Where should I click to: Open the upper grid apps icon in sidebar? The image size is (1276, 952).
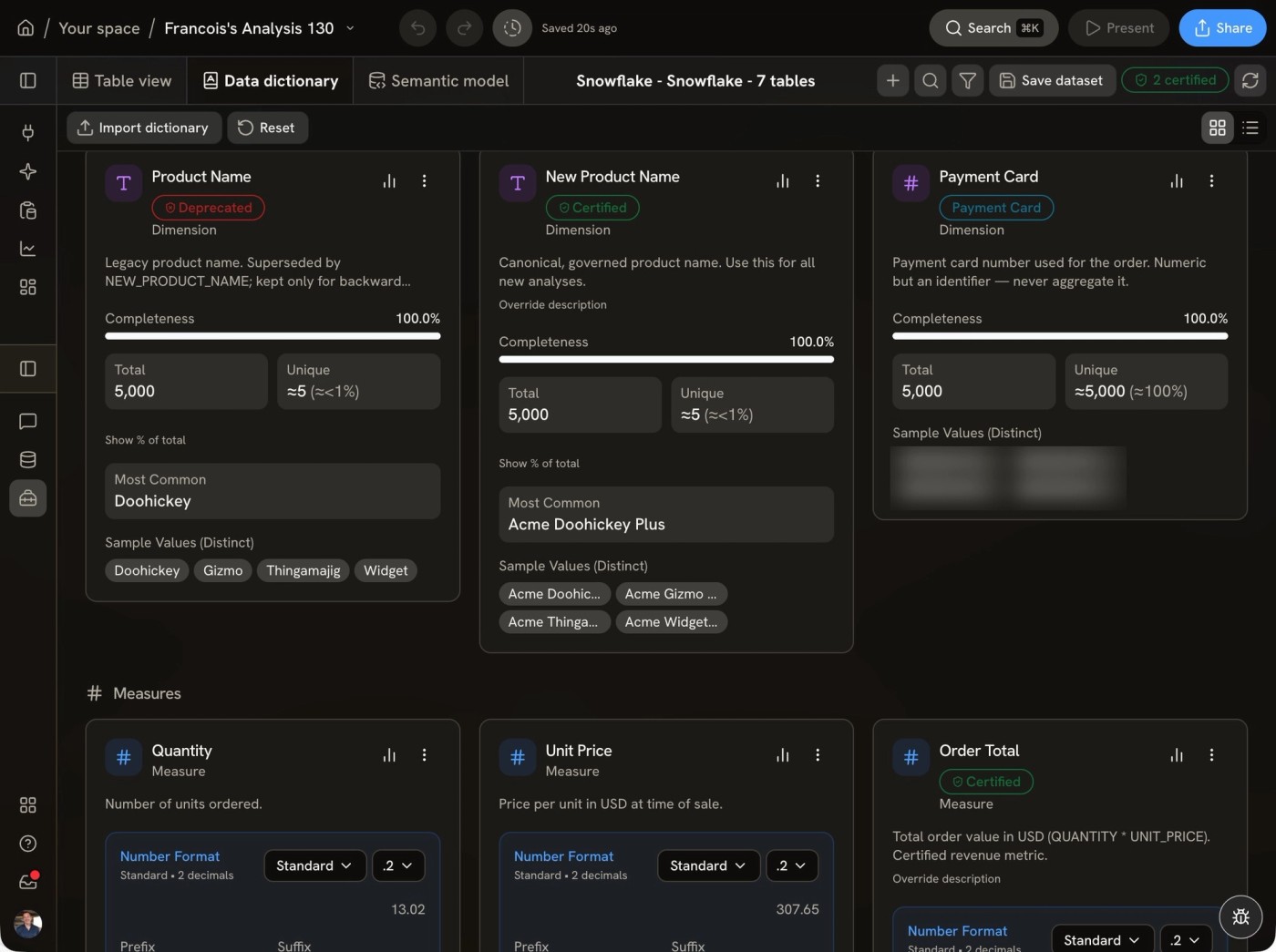click(28, 287)
